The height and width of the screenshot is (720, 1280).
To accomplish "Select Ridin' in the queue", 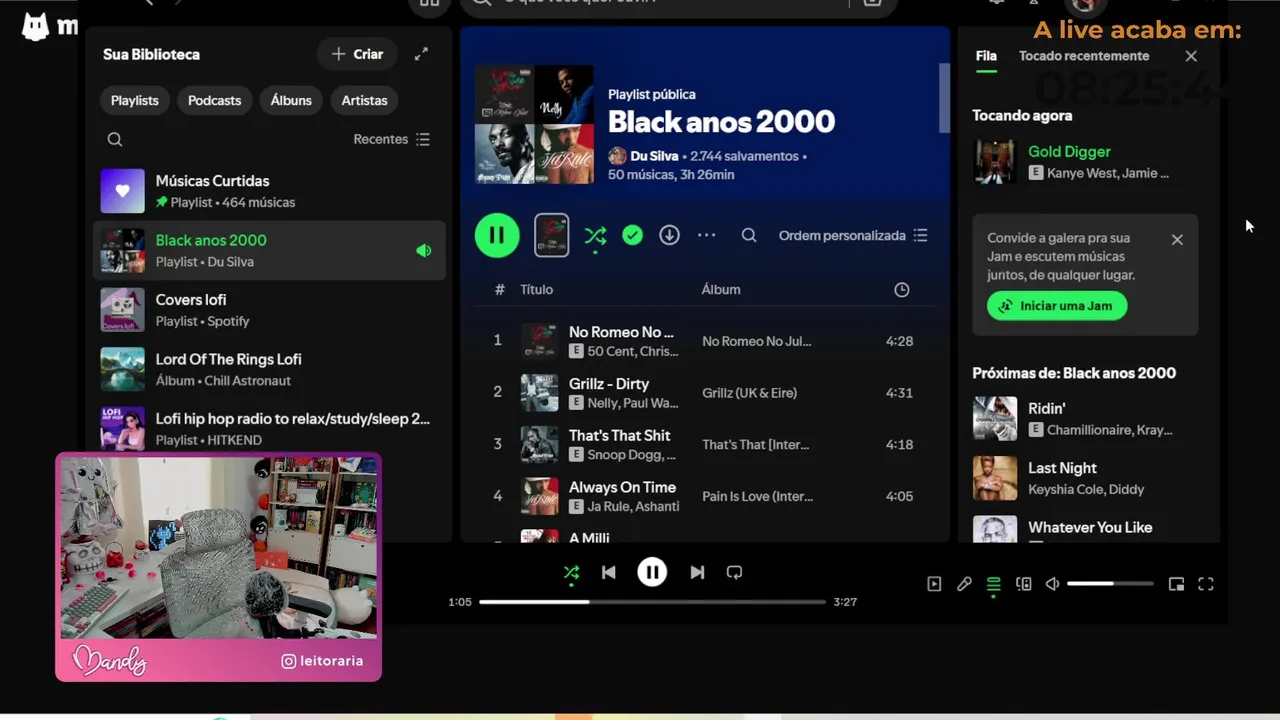I will pyautogui.click(x=1085, y=418).
